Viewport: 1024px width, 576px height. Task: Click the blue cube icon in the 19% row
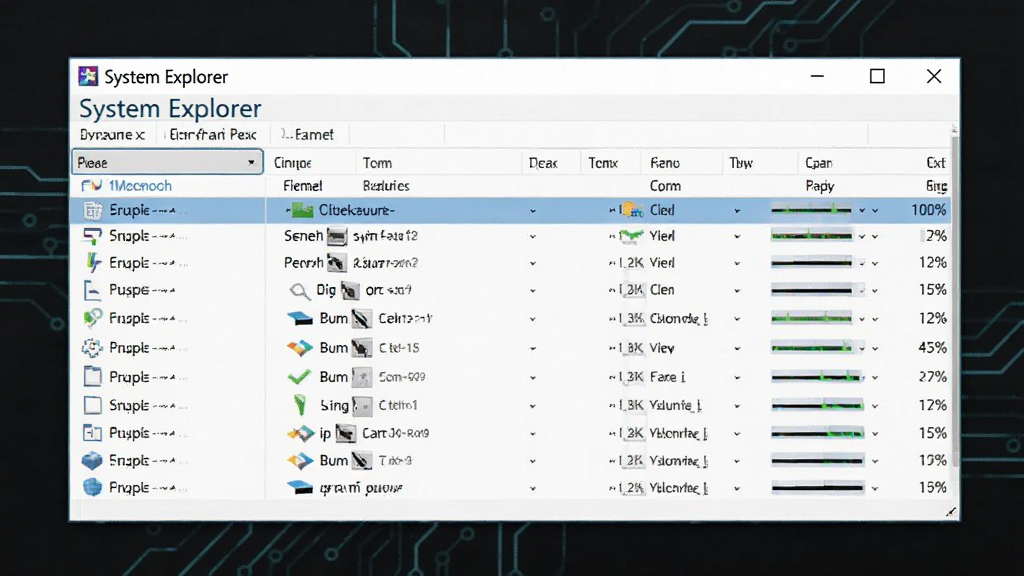point(92,460)
